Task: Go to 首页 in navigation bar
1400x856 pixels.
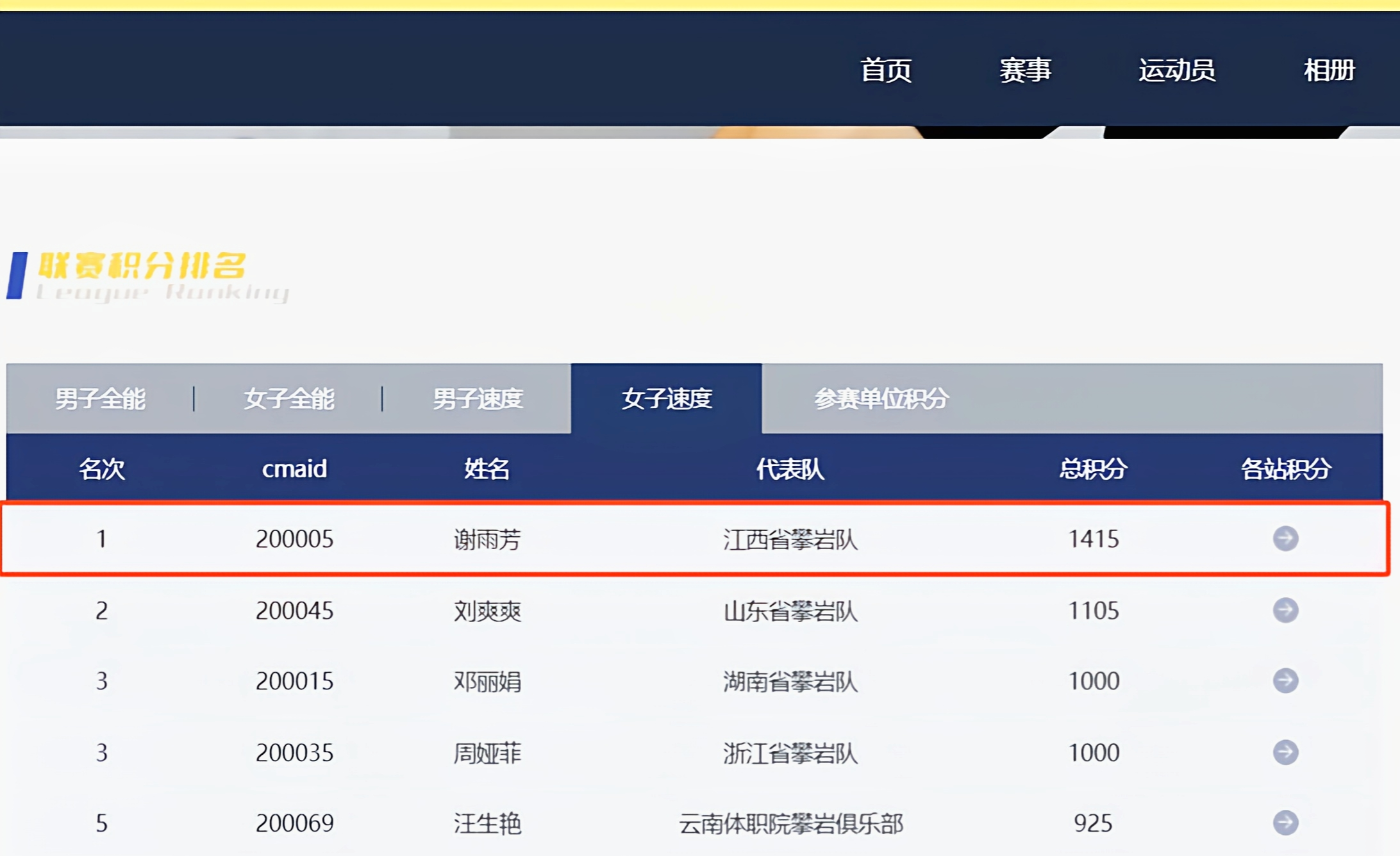Action: coord(886,70)
